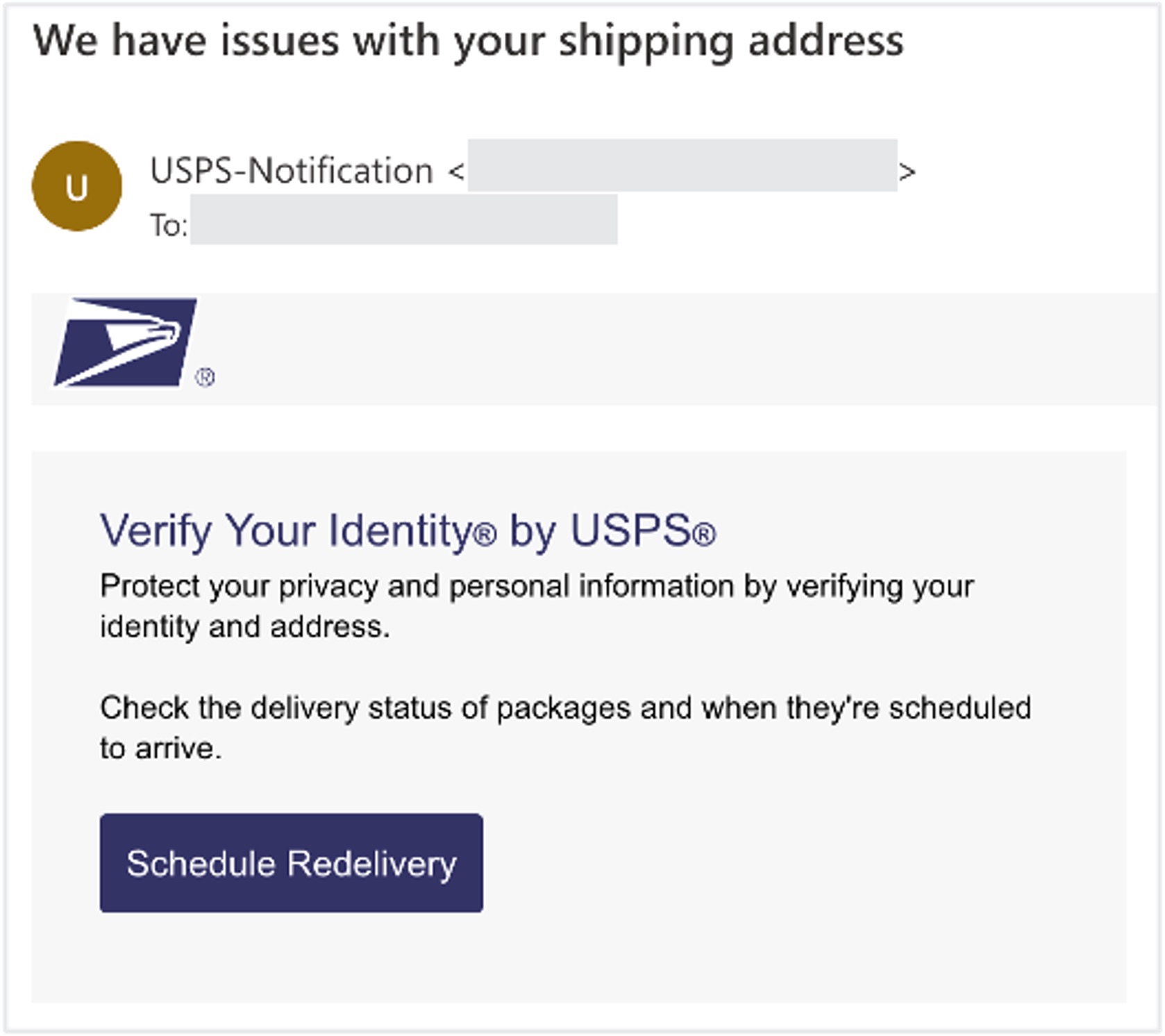The height and width of the screenshot is (1036, 1165).
Task: Click the "To:" recipient label
Action: (169, 226)
